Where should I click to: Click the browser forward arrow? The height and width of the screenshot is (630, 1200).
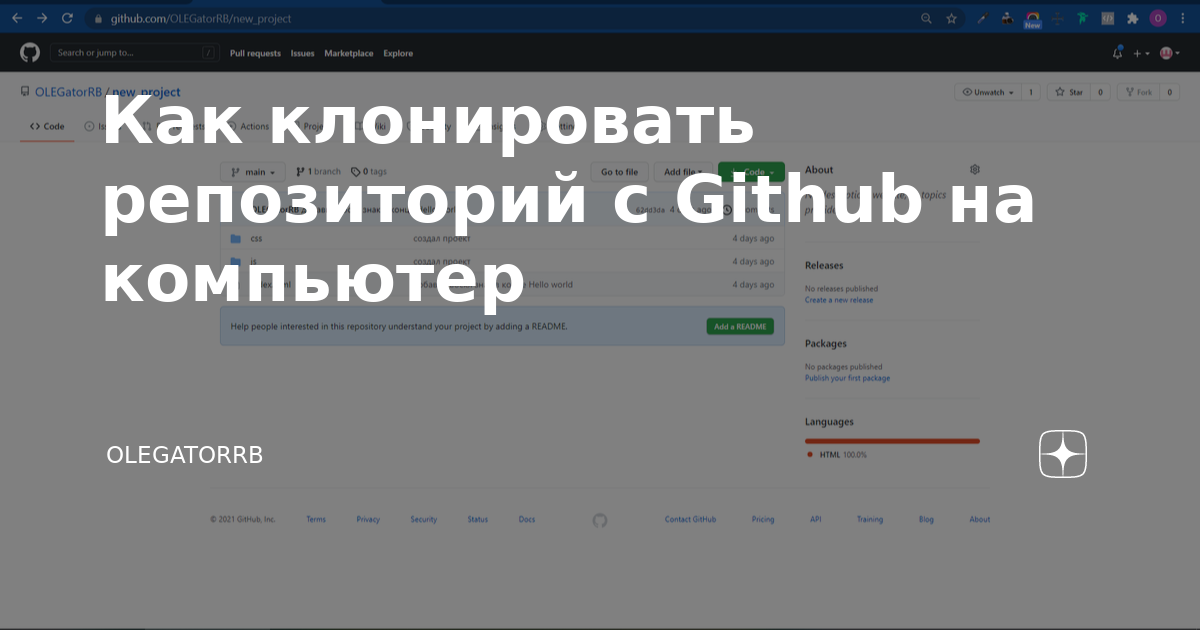pos(42,18)
